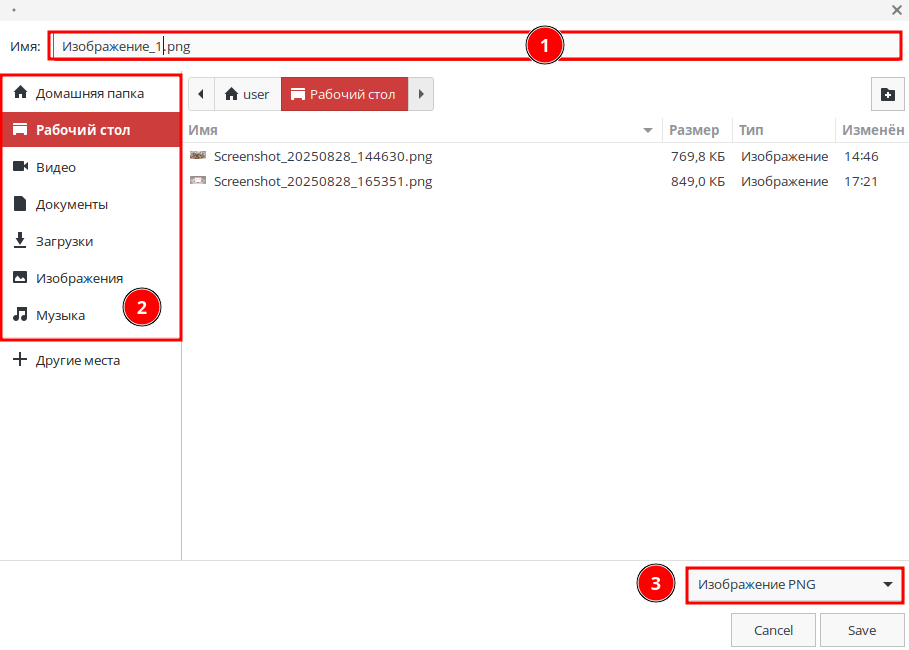The height and width of the screenshot is (650, 909).
Task: Go to Документы in the sidebar
Action: 72,204
